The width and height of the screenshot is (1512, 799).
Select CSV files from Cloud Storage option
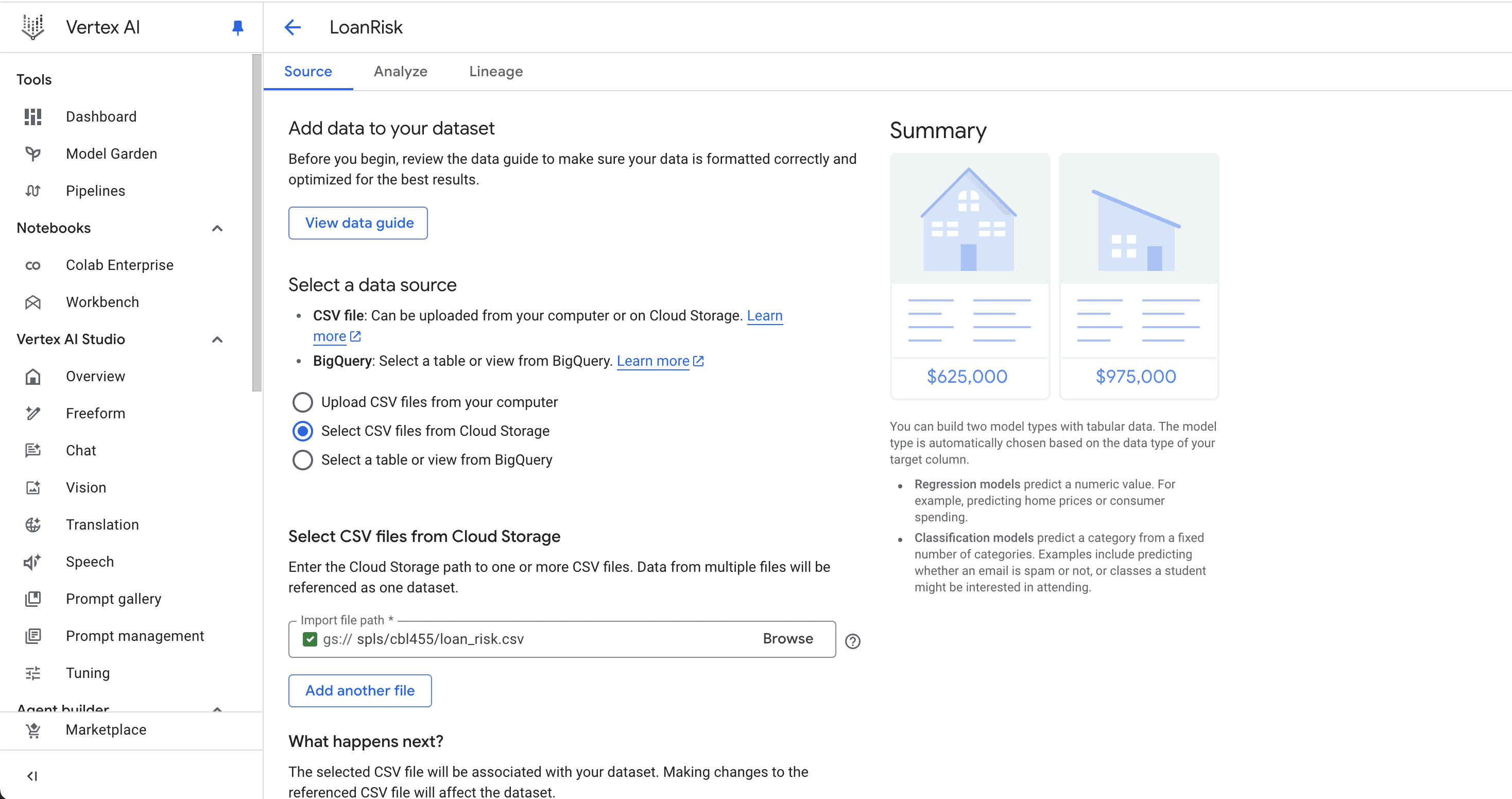point(302,431)
